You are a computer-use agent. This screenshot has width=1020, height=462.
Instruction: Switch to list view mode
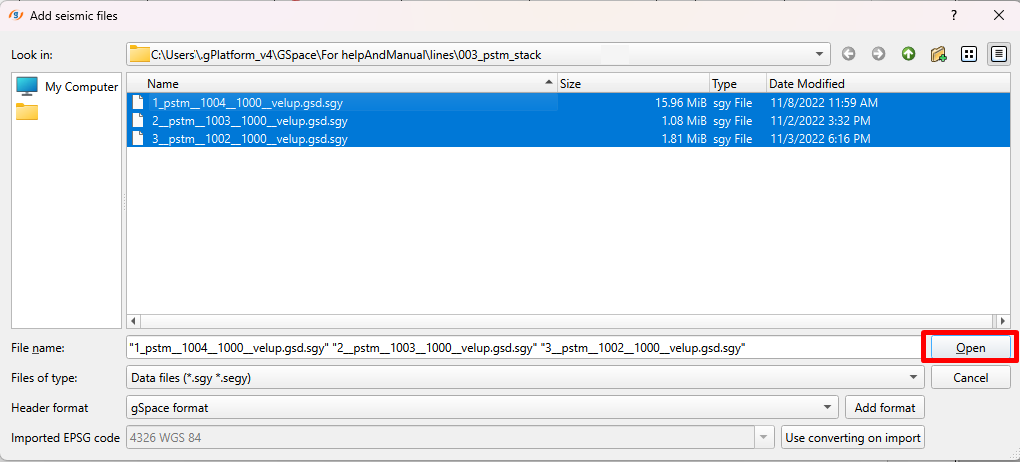(969, 55)
